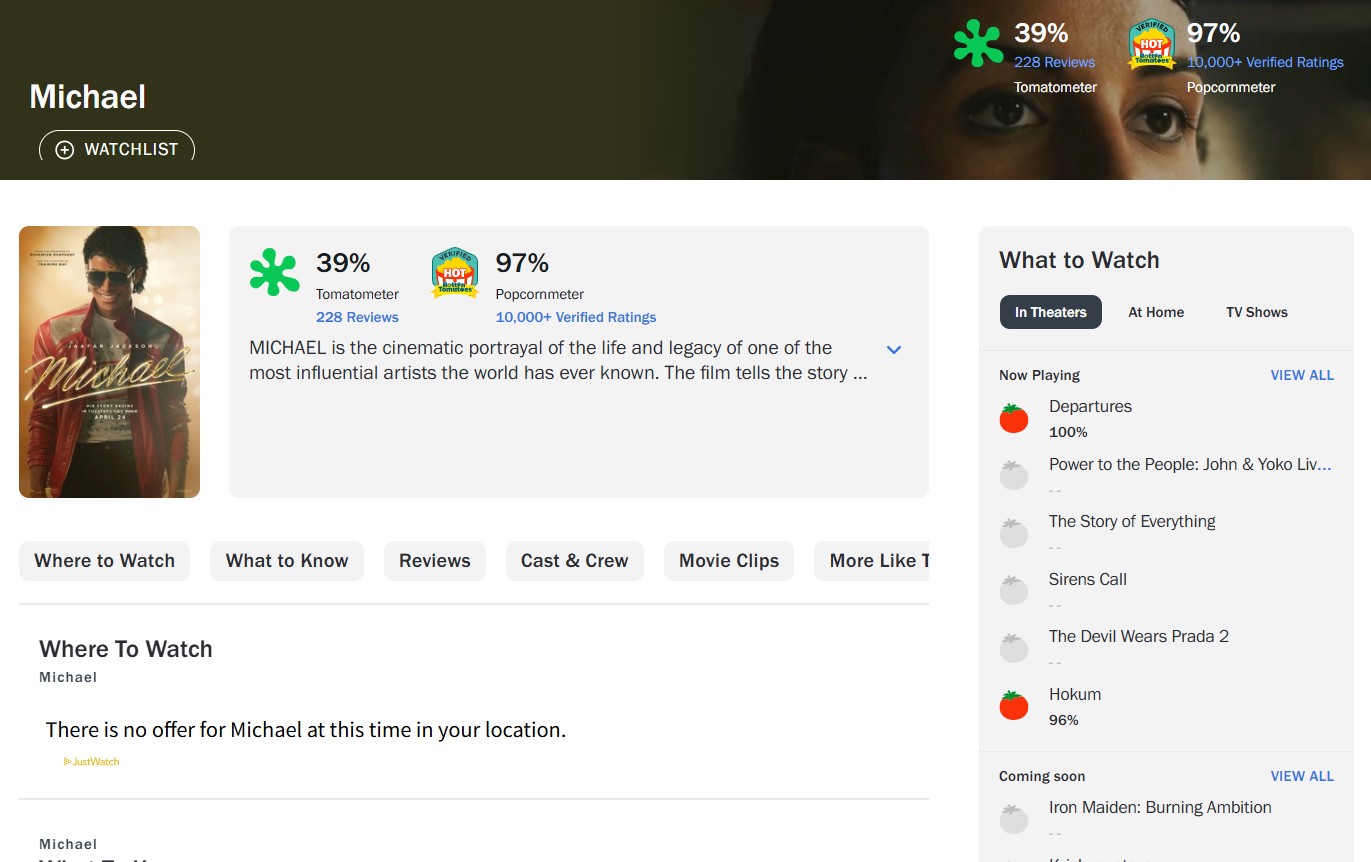Open Power to the People: John & Yoko Live
This screenshot has height=862, width=1371.
click(1190, 464)
